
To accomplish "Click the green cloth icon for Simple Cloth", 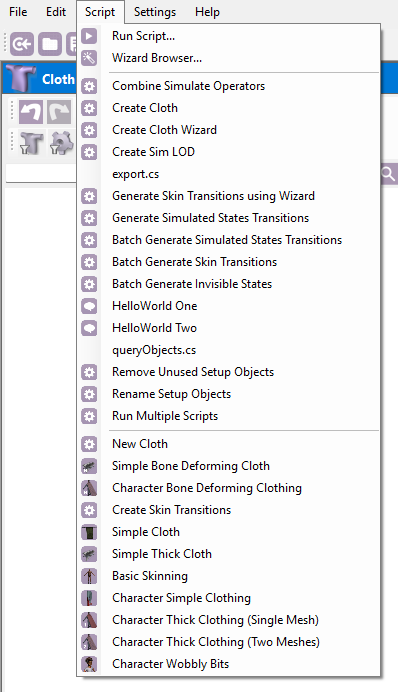I will (x=89, y=532).
